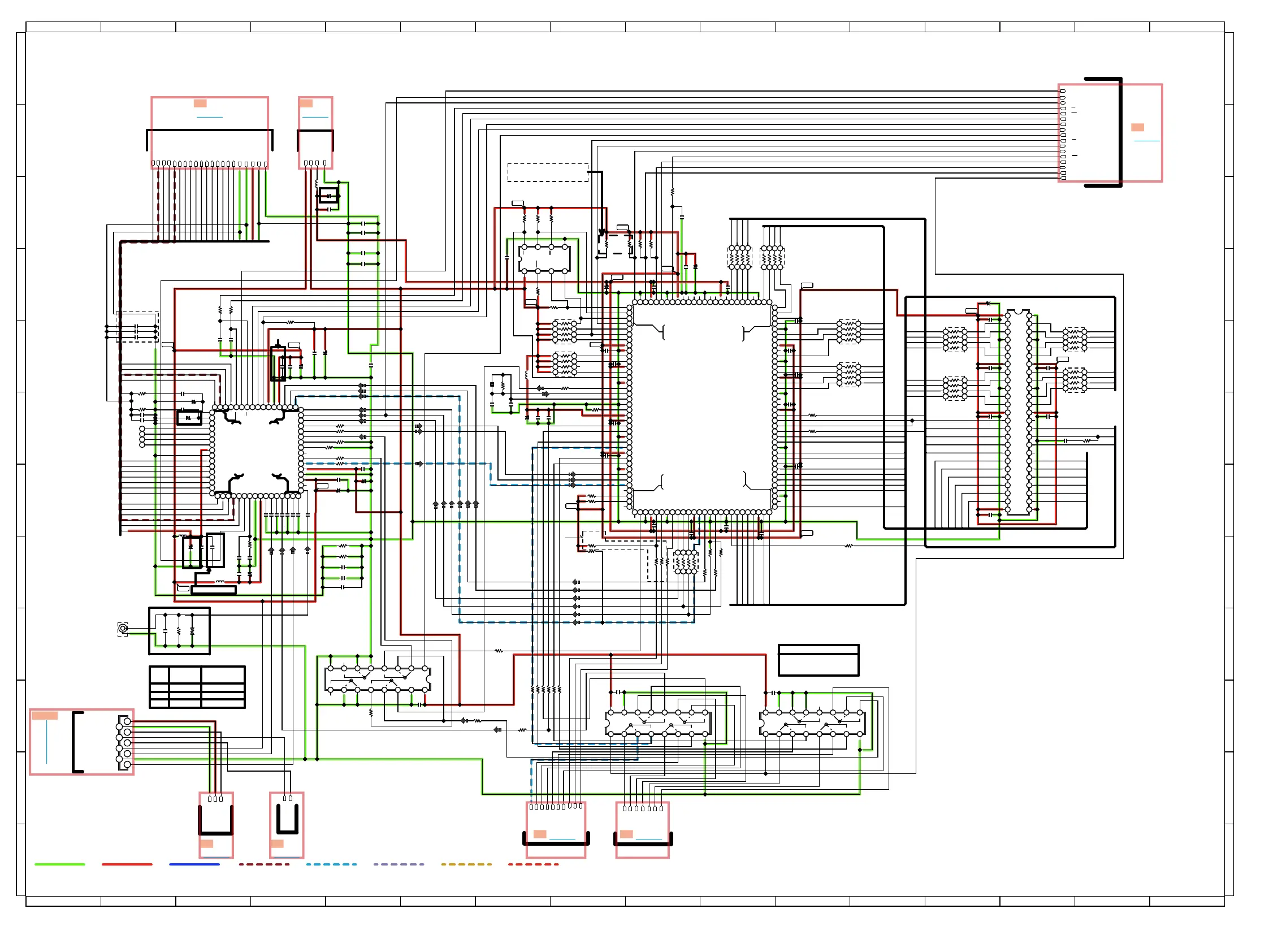Click the solid blue line legend swatch
This screenshot has width=1282, height=952.
pyautogui.click(x=194, y=864)
